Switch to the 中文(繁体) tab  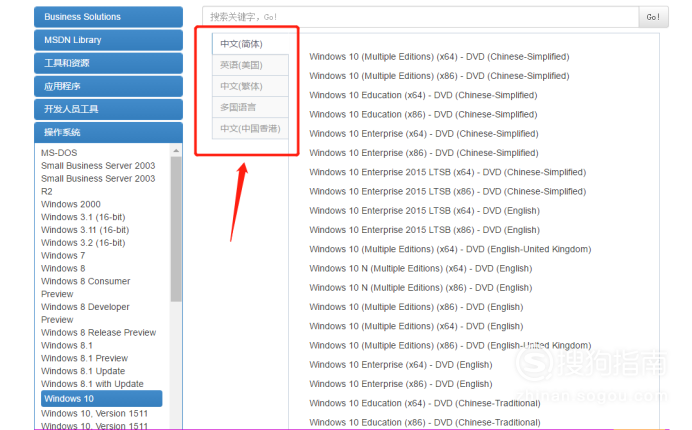tap(250, 86)
